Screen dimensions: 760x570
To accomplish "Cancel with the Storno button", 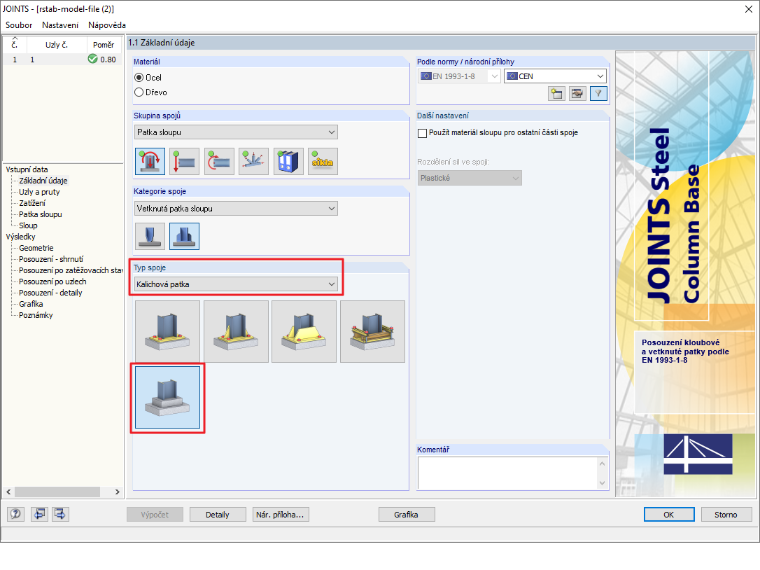I will pos(726,515).
